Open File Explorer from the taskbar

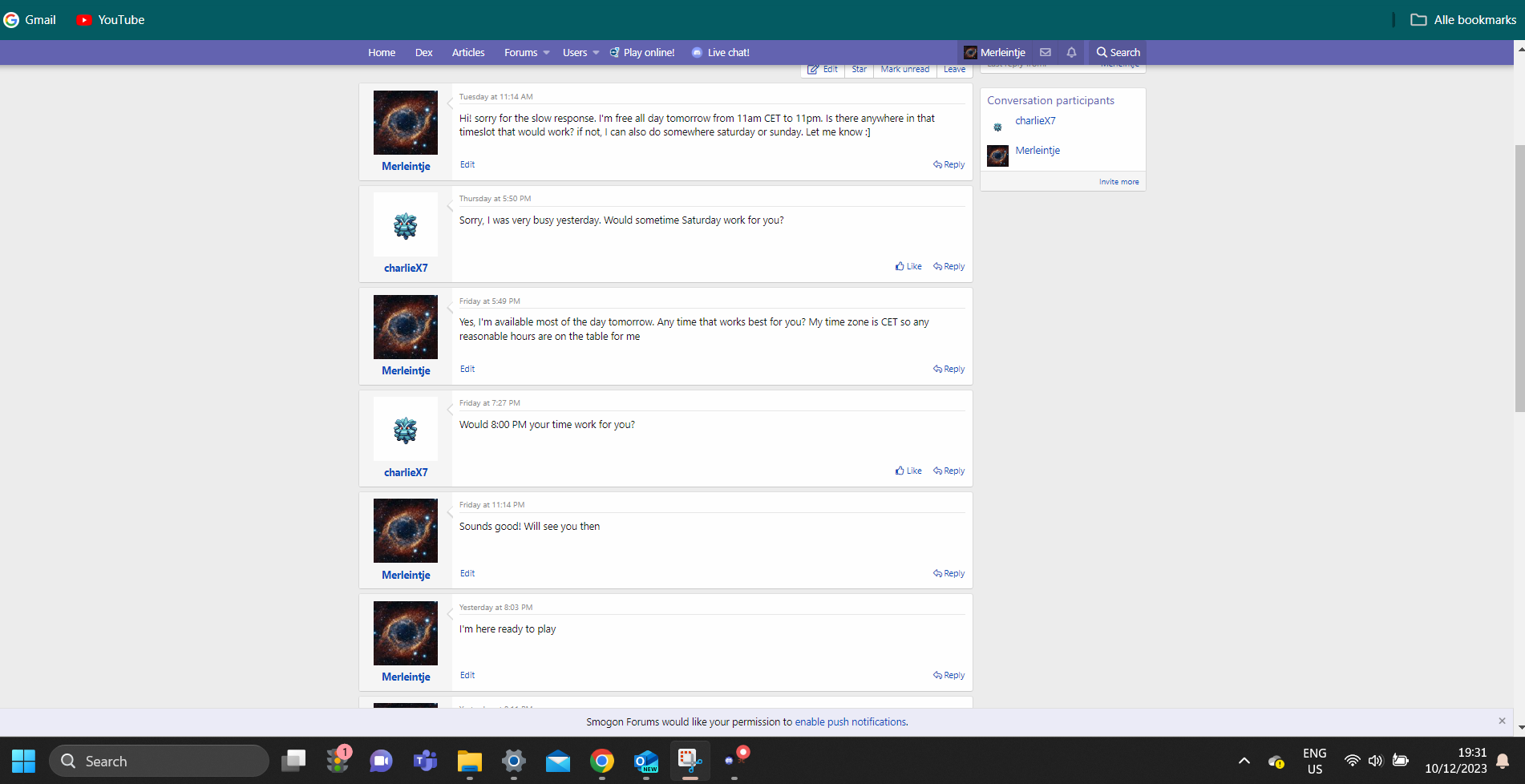[x=469, y=761]
